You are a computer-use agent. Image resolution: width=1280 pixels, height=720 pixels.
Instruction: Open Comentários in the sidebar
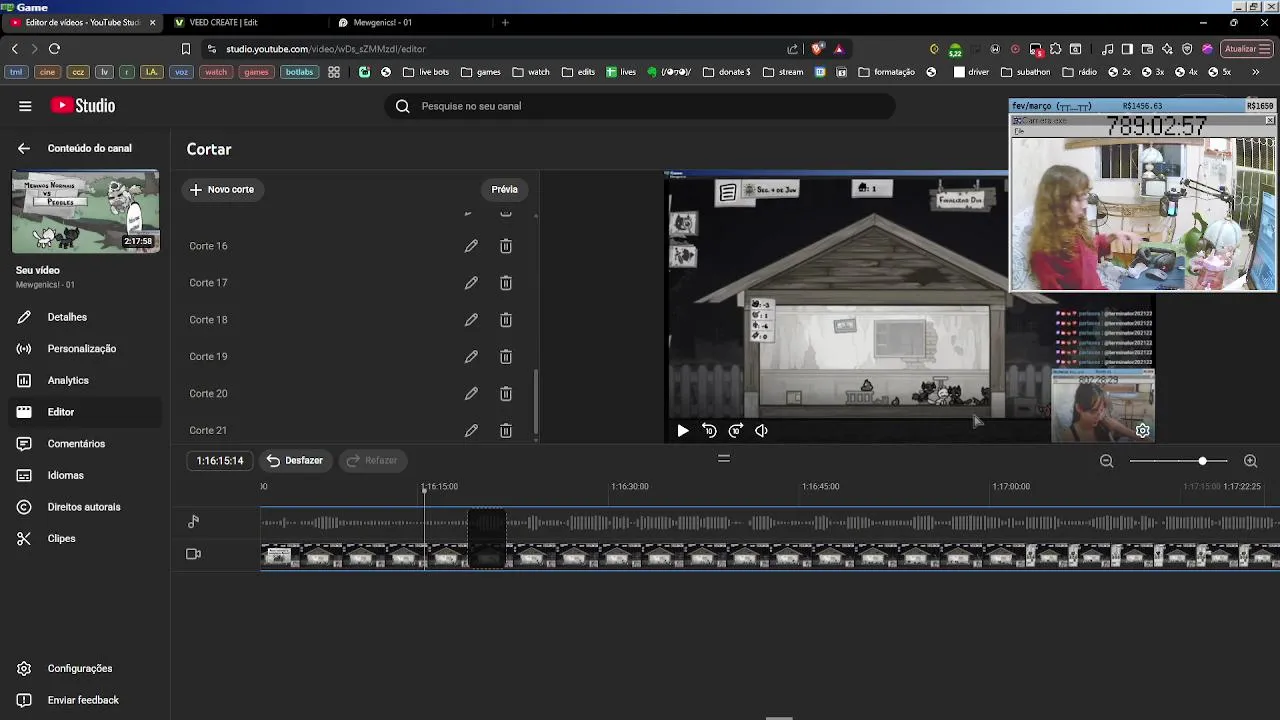tap(85, 444)
